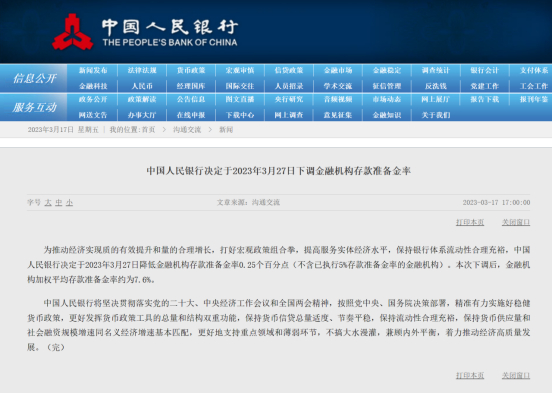Go to 办事大厅
The image size is (553, 394).
click(142, 115)
